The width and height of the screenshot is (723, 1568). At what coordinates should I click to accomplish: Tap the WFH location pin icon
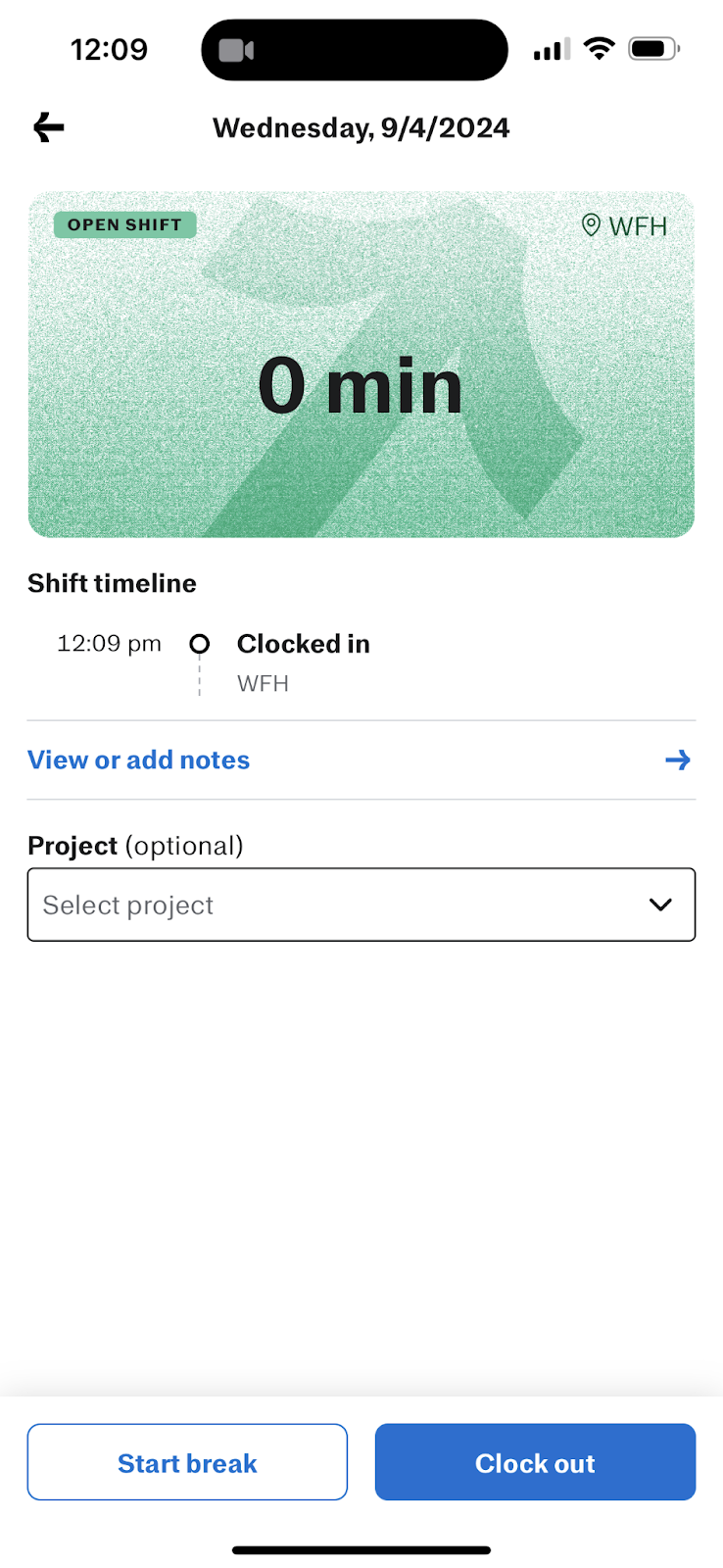(x=591, y=225)
